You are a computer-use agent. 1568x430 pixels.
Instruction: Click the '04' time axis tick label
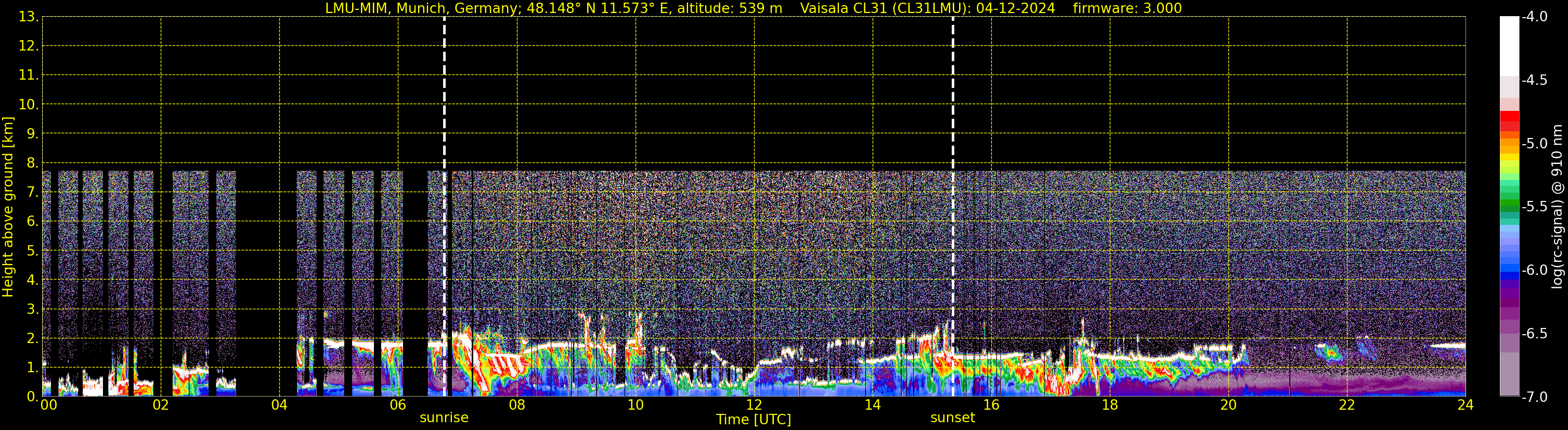(x=279, y=406)
